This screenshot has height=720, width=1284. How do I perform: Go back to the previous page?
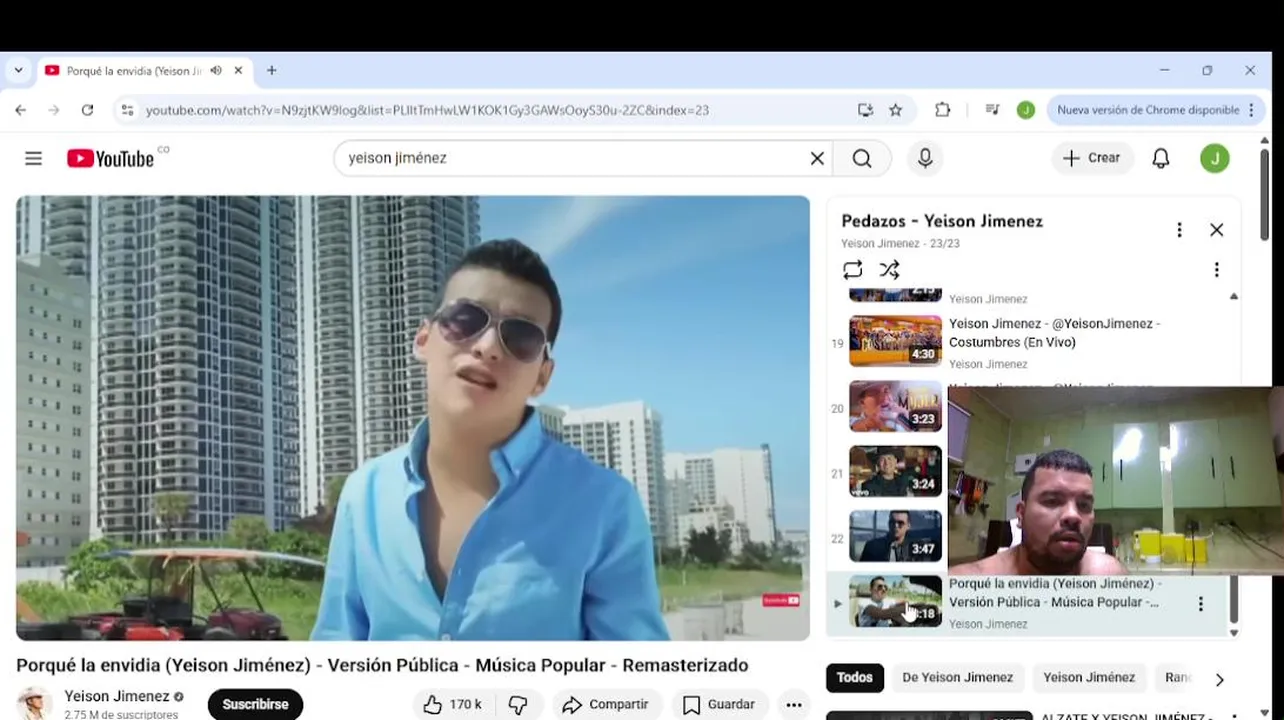pyautogui.click(x=21, y=110)
